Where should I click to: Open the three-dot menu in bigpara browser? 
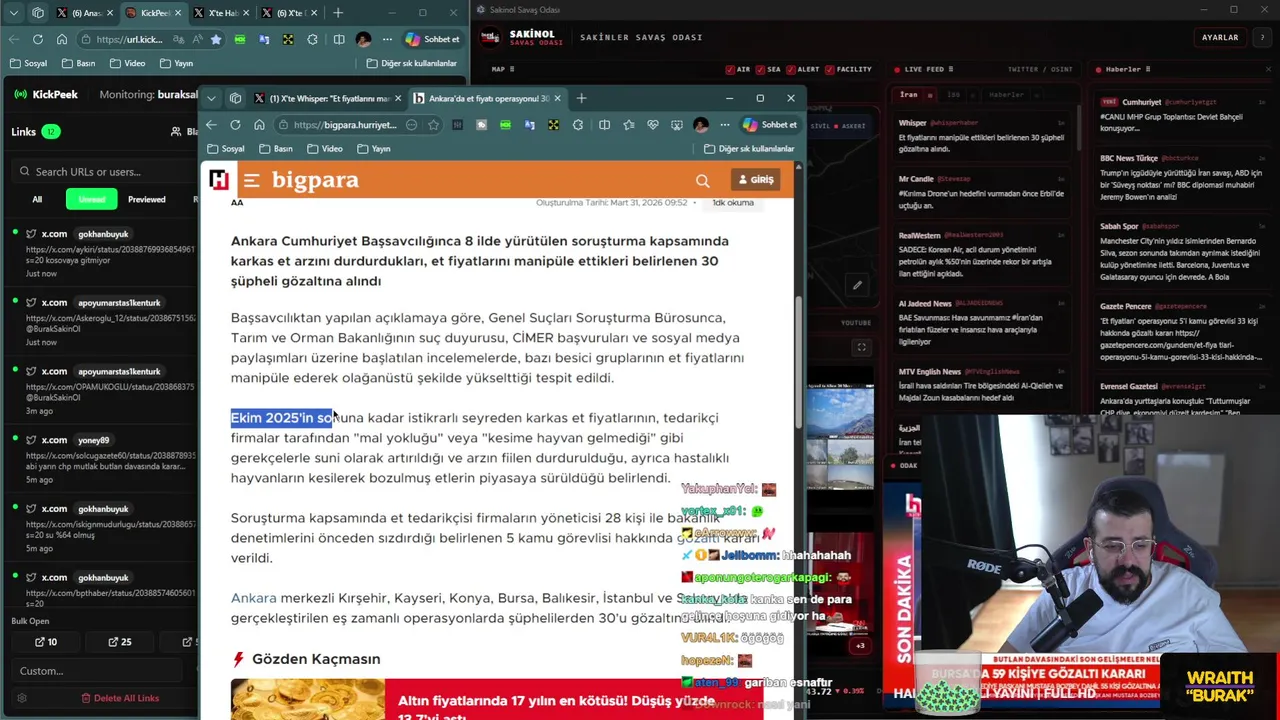725,125
